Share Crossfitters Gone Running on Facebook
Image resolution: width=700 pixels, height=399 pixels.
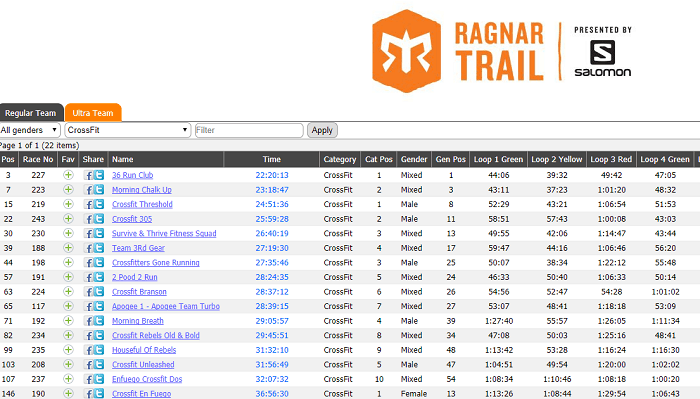pos(88,263)
